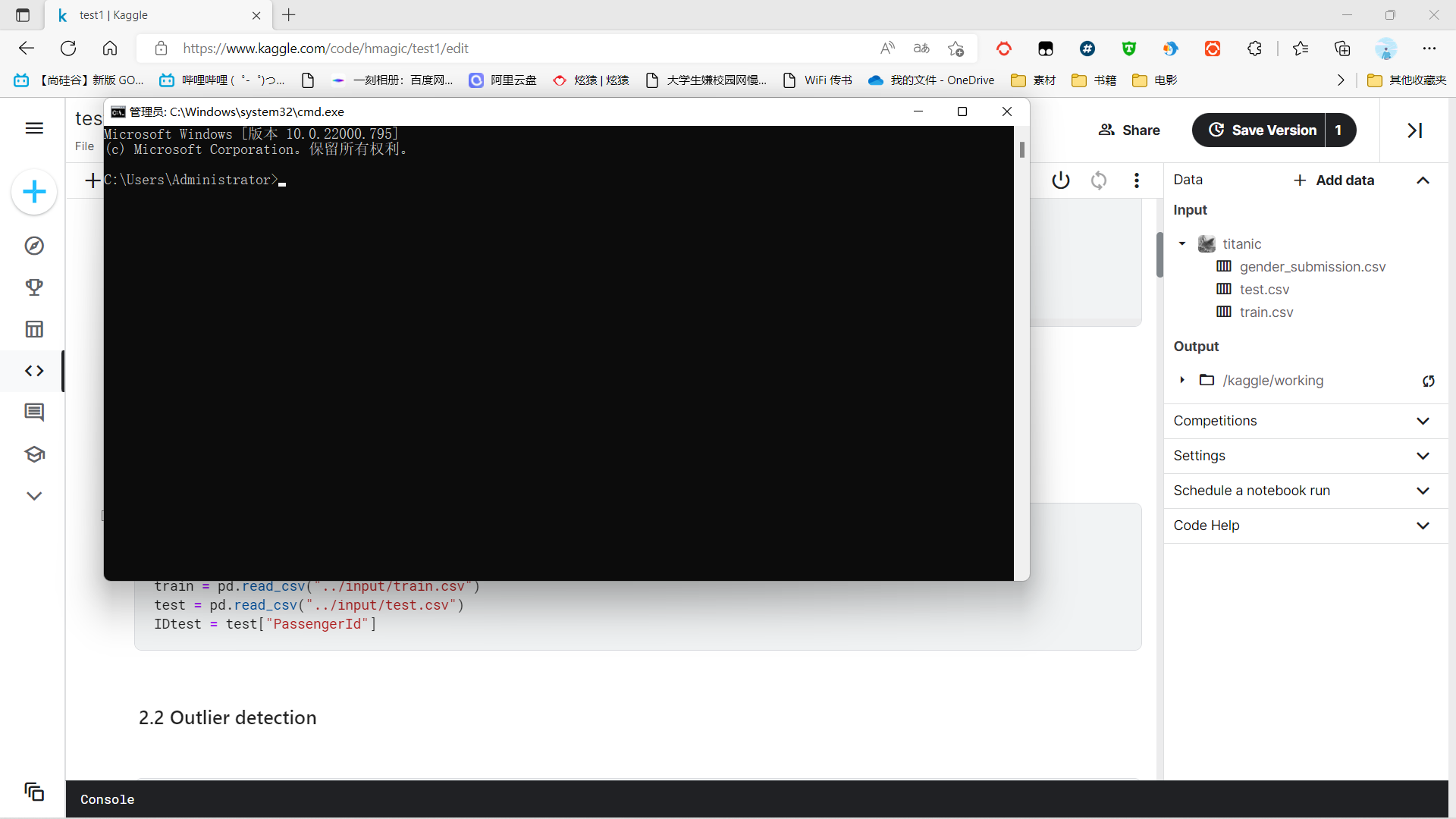Expand the sidebar More chevron
The image size is (1456, 819).
pos(34,496)
